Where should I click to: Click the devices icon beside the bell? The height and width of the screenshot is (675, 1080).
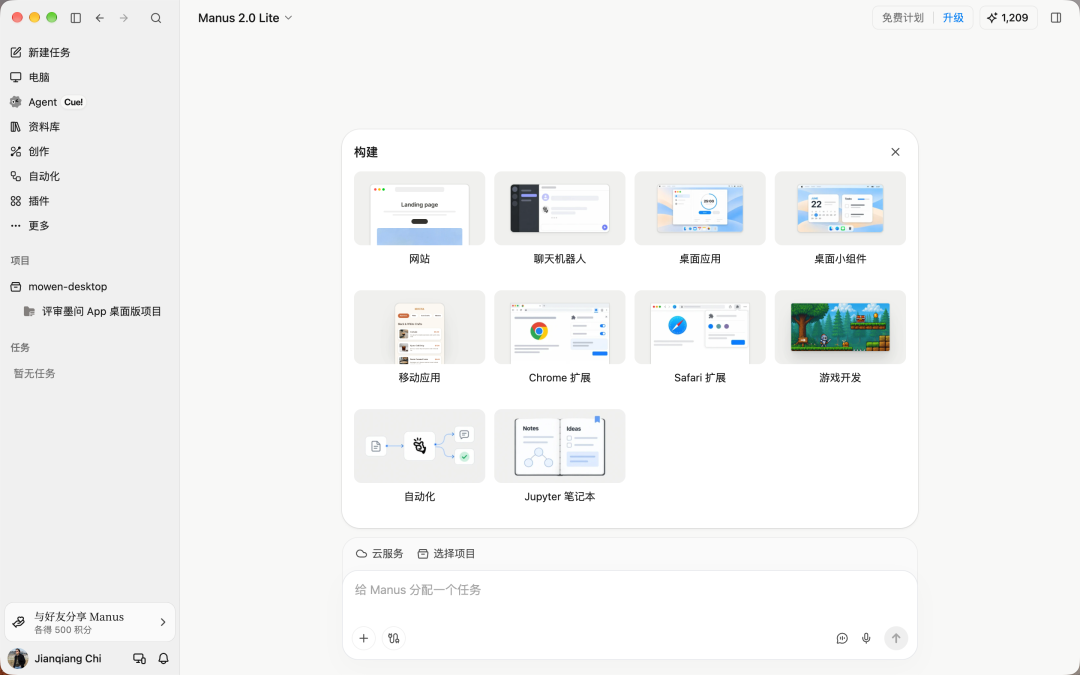pyautogui.click(x=139, y=658)
